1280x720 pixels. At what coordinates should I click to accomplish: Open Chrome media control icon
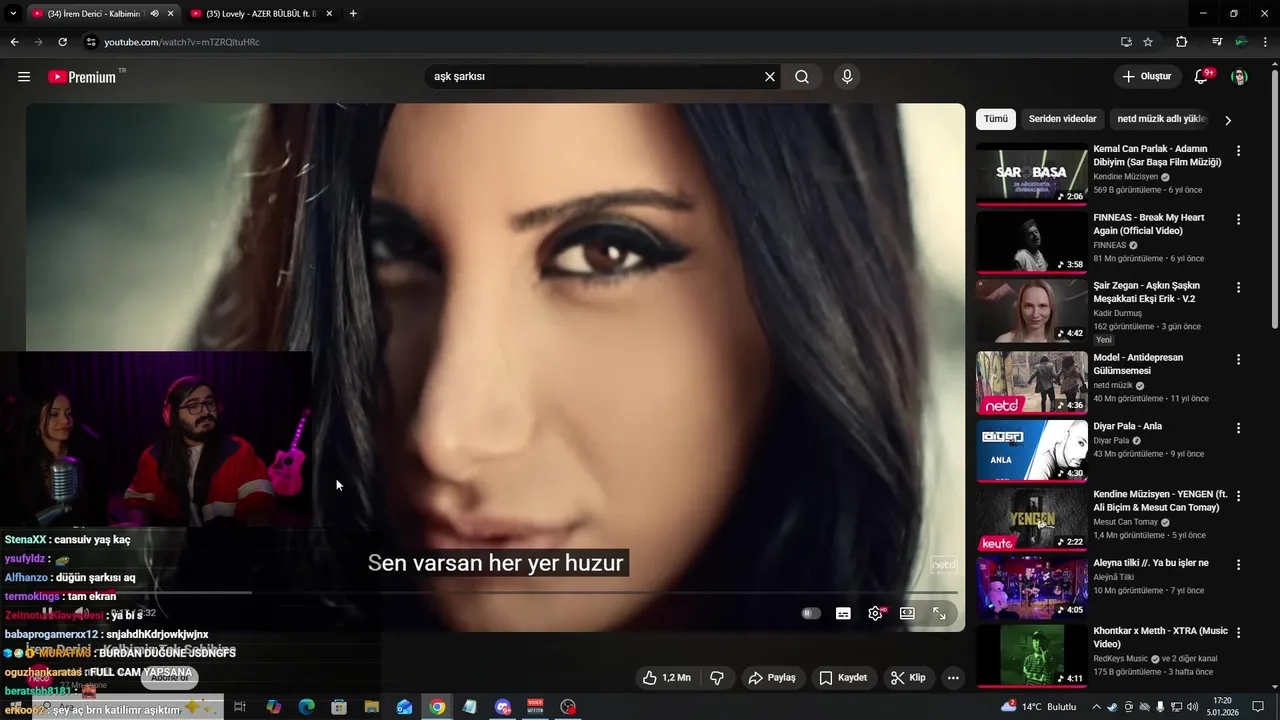pyautogui.click(x=1217, y=42)
